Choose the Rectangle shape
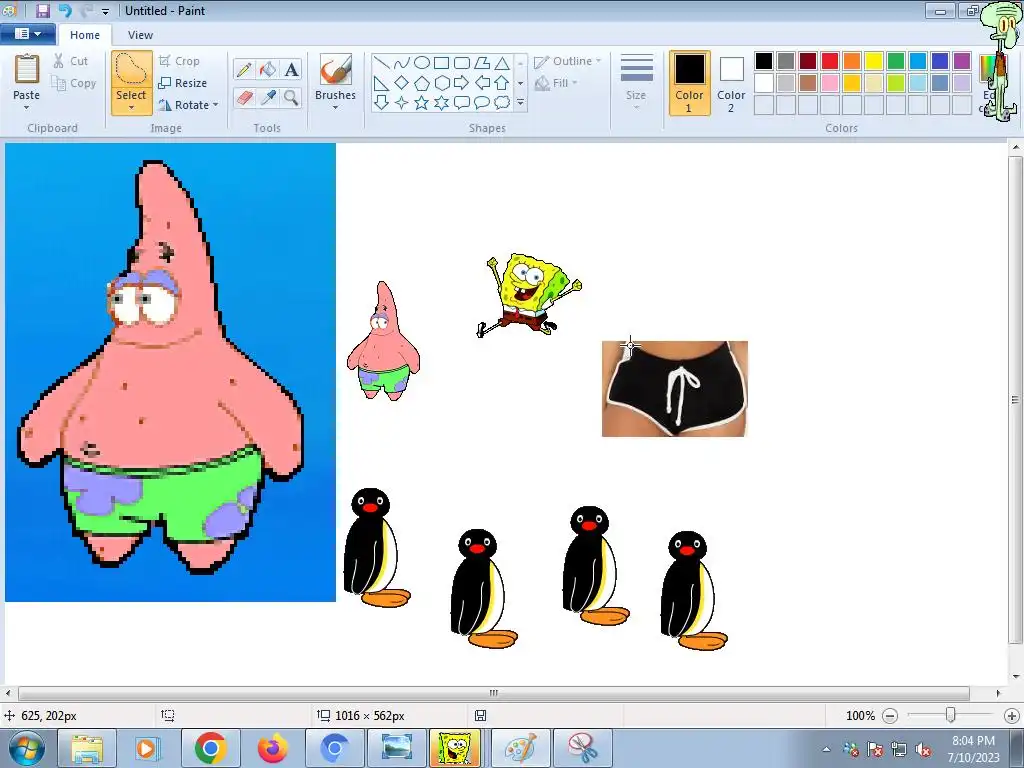 click(442, 63)
